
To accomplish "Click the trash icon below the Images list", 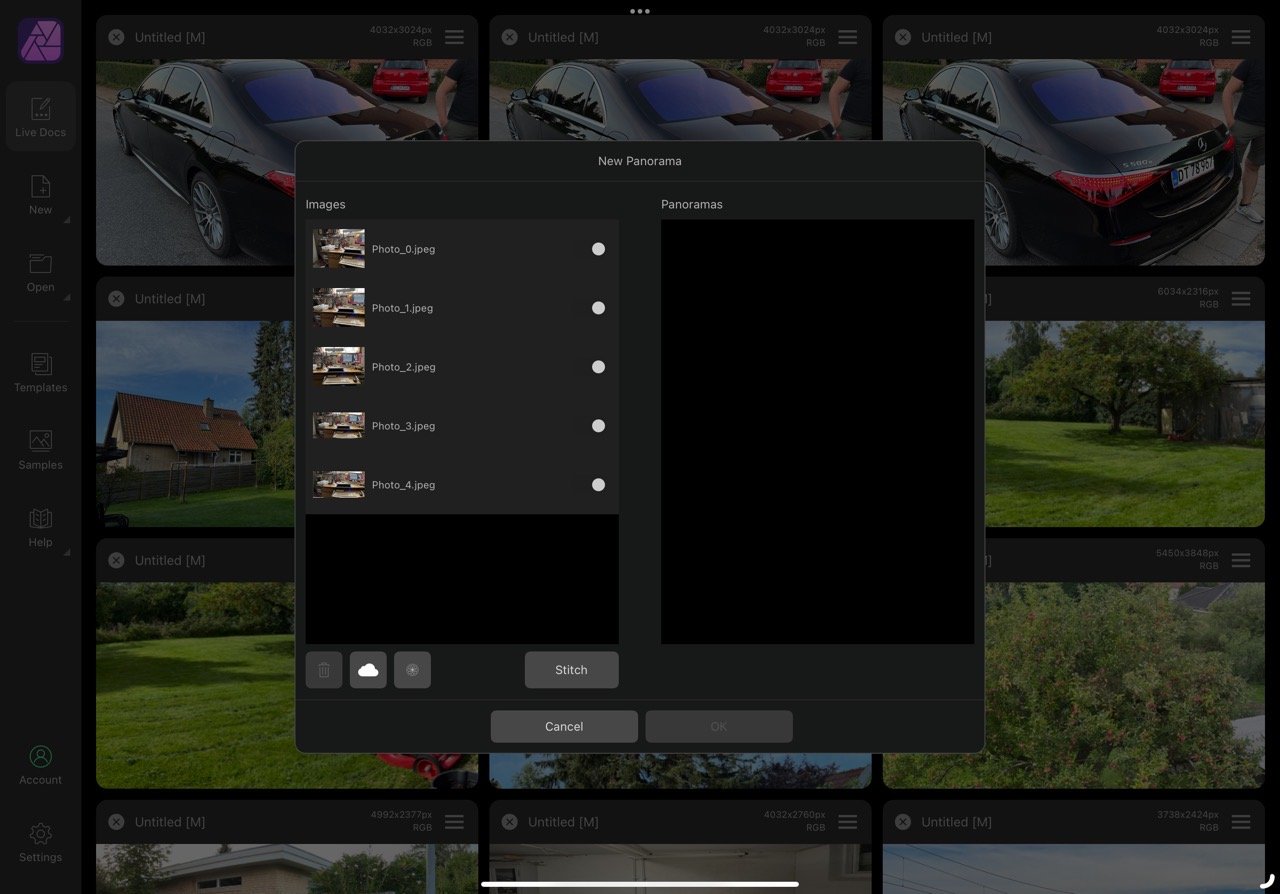I will click(324, 670).
